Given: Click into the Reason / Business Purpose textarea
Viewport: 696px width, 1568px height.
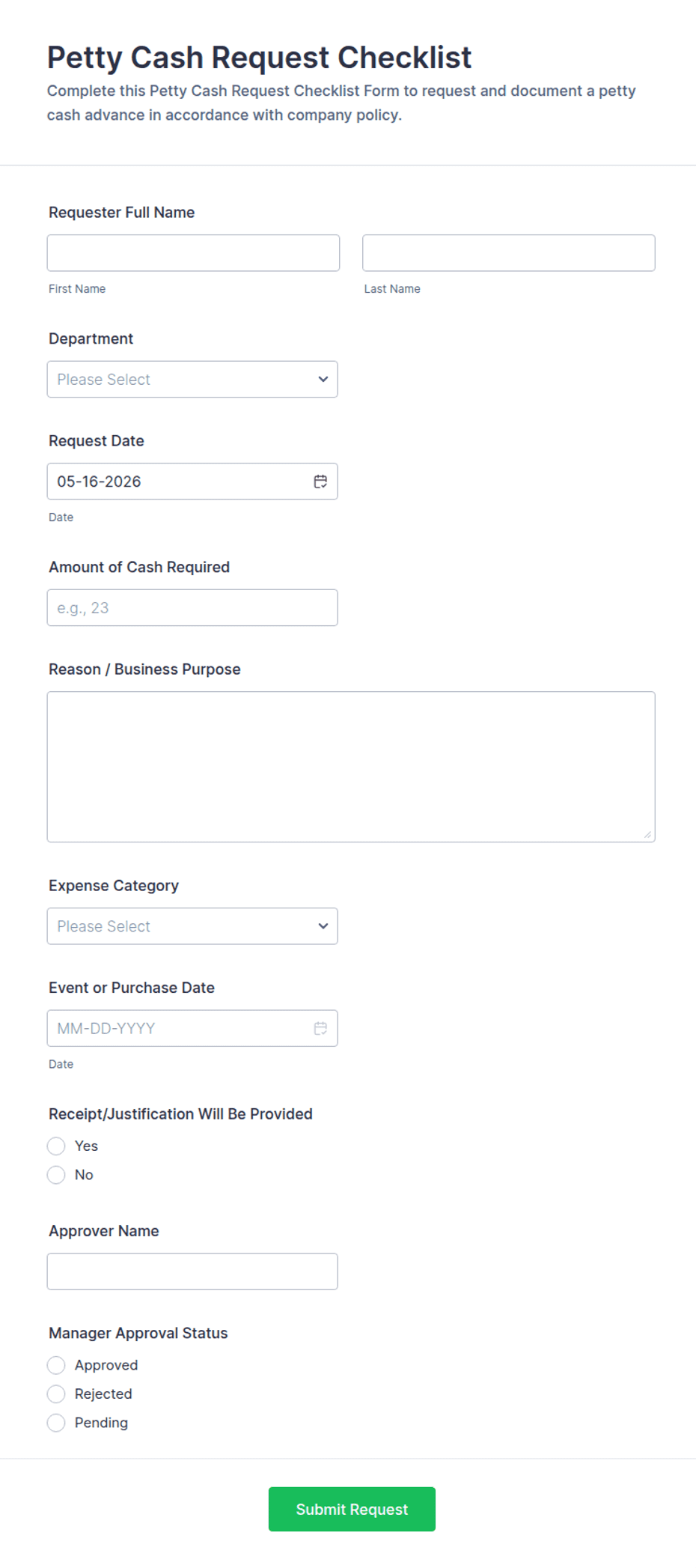Looking at the screenshot, I should click(x=351, y=767).
